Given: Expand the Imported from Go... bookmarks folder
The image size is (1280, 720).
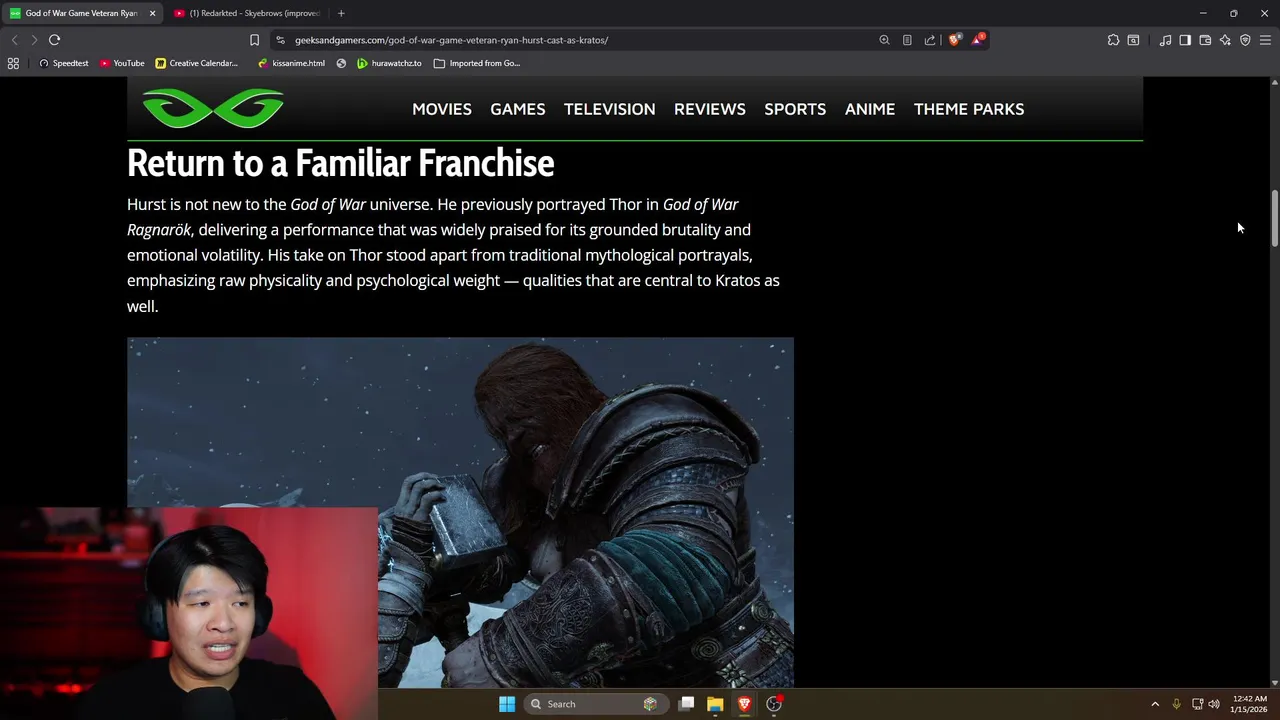Looking at the screenshot, I should [477, 63].
